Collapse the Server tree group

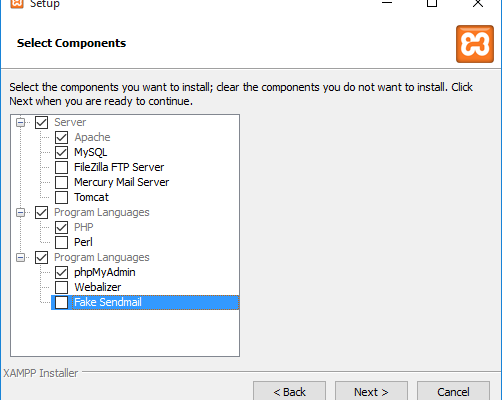coord(21,122)
